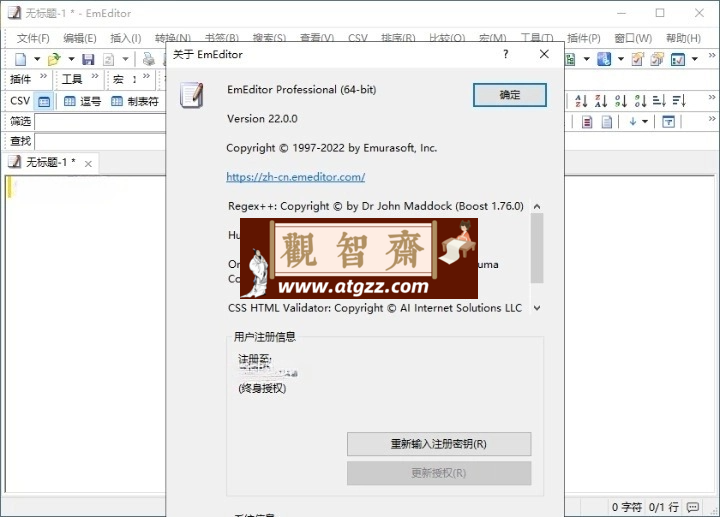Click the green tree document icon

(570, 59)
